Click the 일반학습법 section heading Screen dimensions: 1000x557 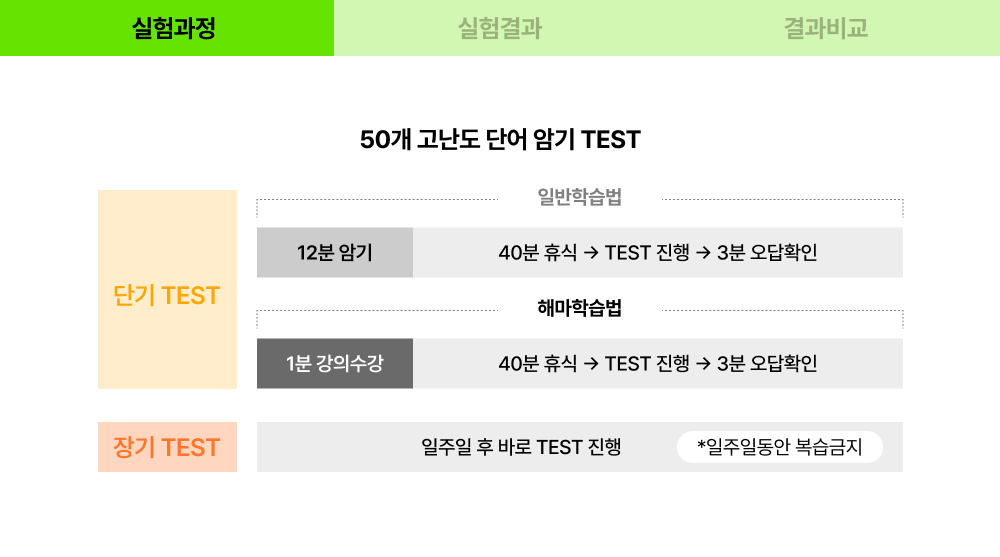[579, 197]
